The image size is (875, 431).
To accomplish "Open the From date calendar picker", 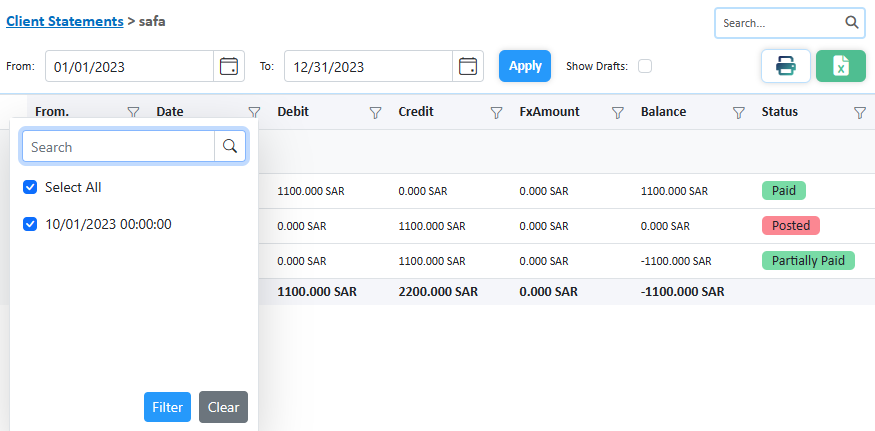I will click(229, 67).
